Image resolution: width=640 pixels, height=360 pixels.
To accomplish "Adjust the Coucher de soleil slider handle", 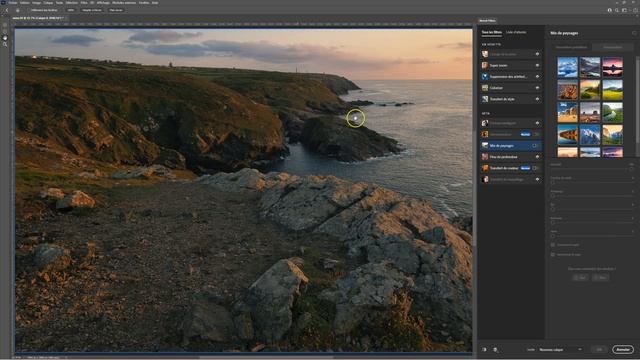I will [553, 182].
